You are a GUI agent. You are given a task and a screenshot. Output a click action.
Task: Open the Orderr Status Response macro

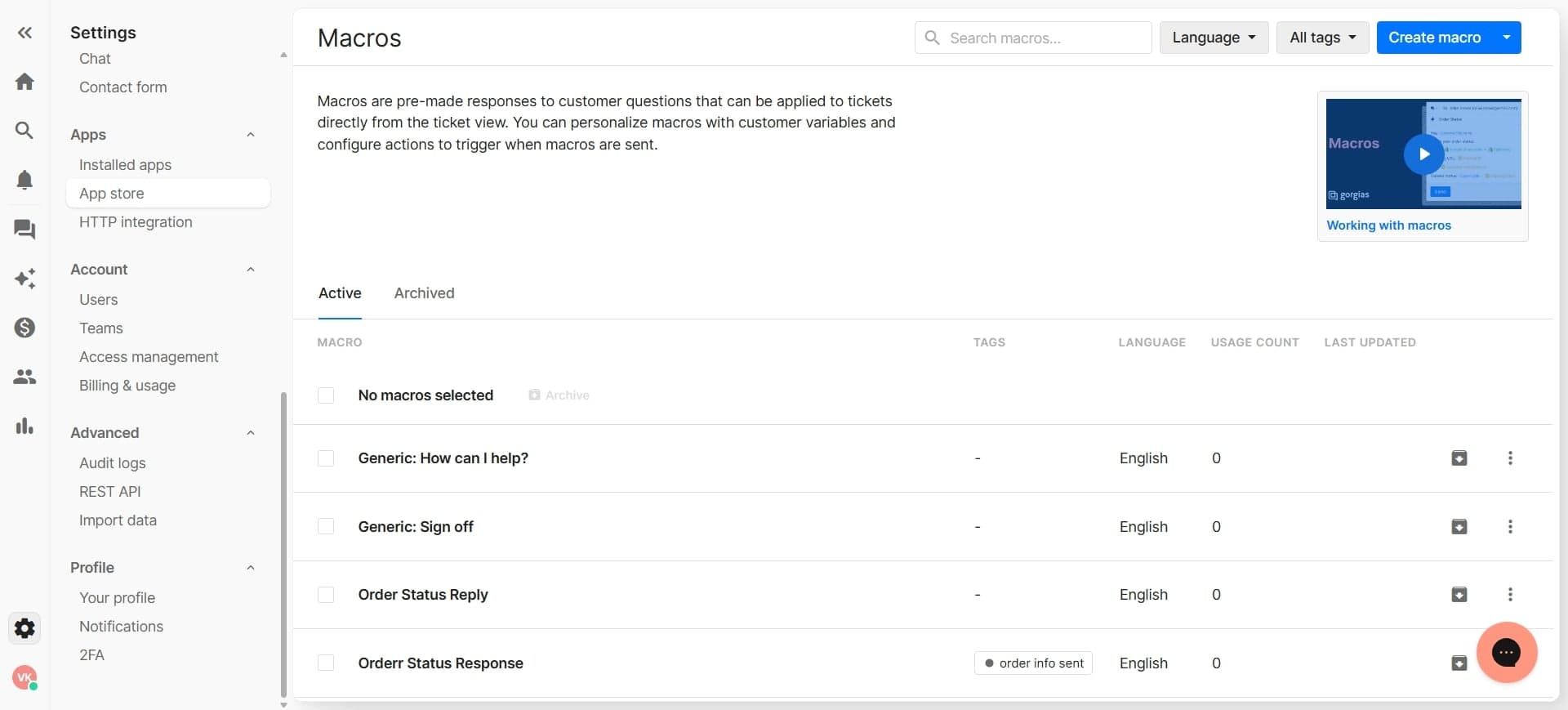[440, 663]
